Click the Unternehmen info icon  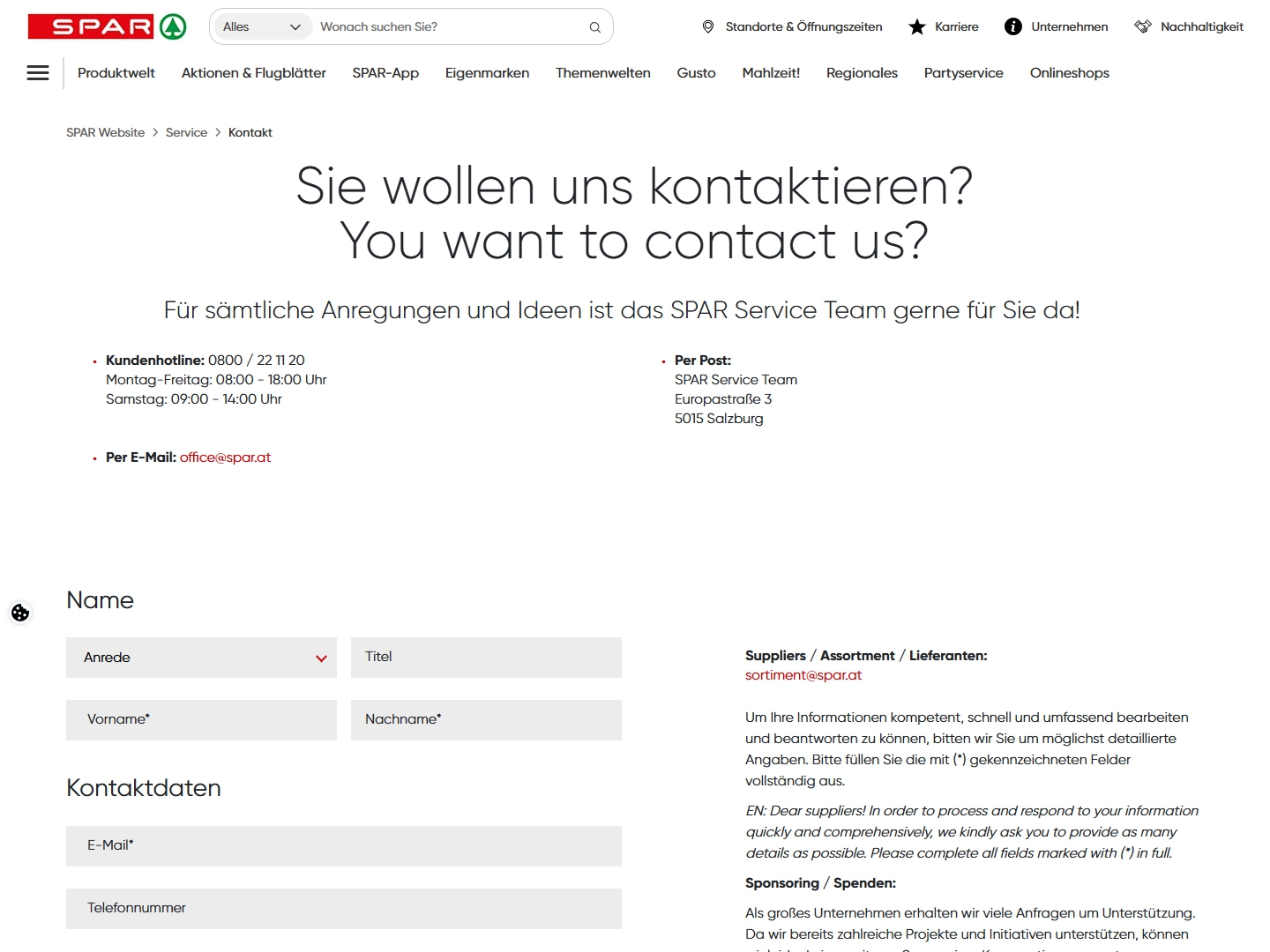pos(1013,26)
